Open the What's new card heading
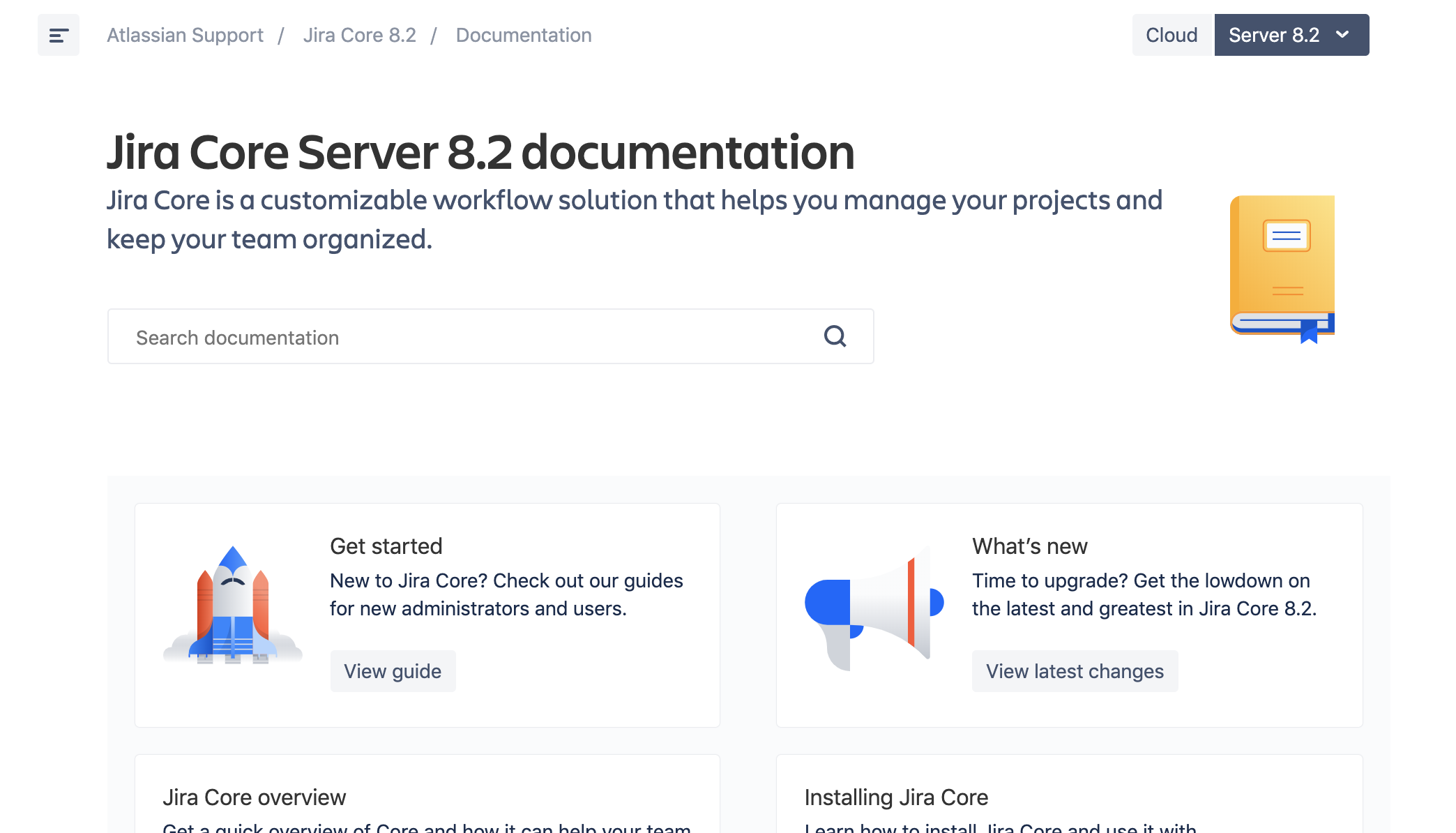The height and width of the screenshot is (833, 1456). point(1029,546)
